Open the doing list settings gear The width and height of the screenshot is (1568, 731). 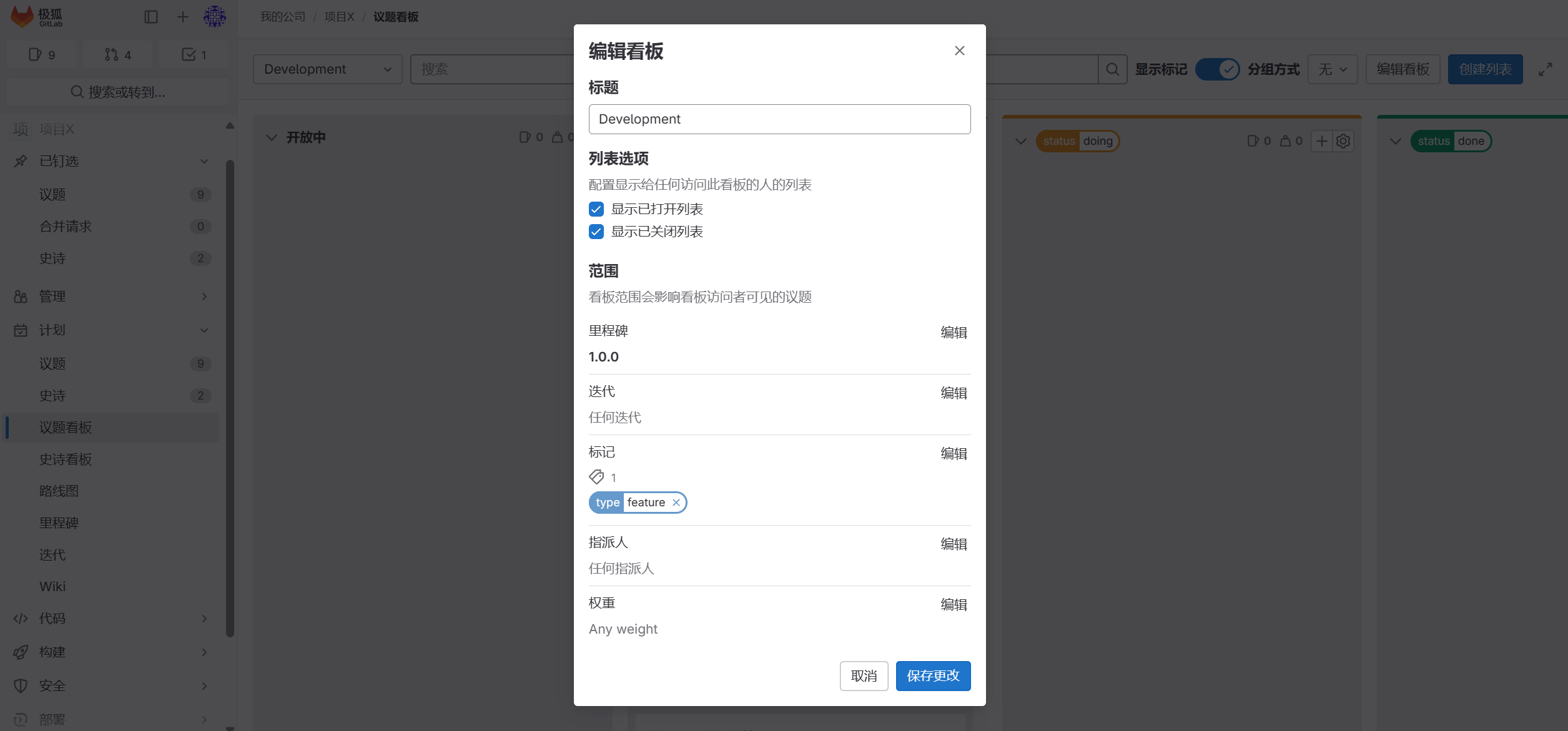[1343, 141]
